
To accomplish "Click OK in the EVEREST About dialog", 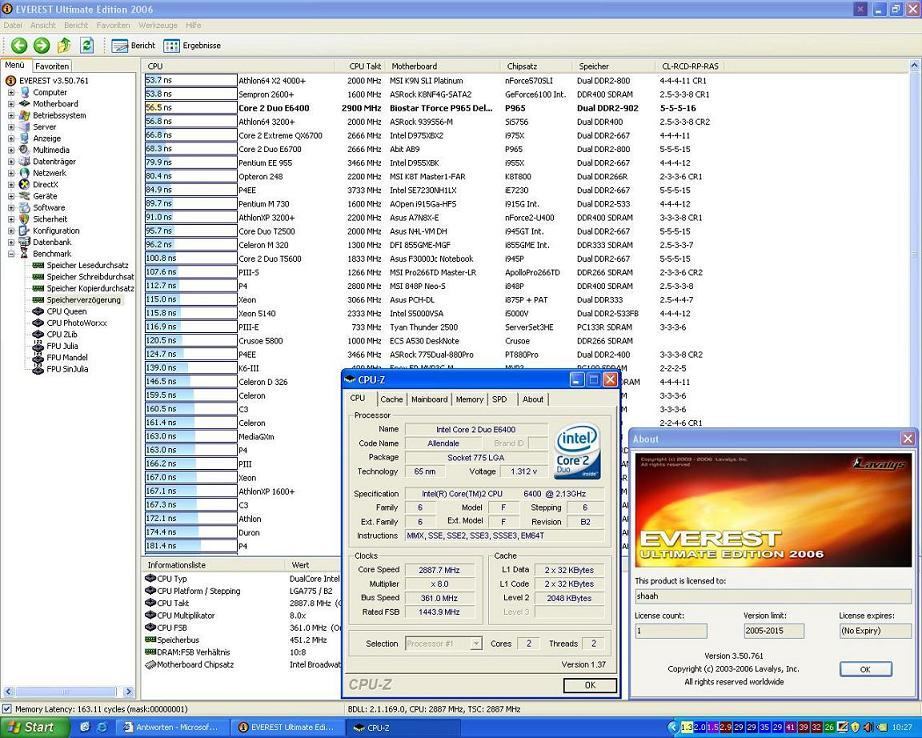I will coord(866,669).
